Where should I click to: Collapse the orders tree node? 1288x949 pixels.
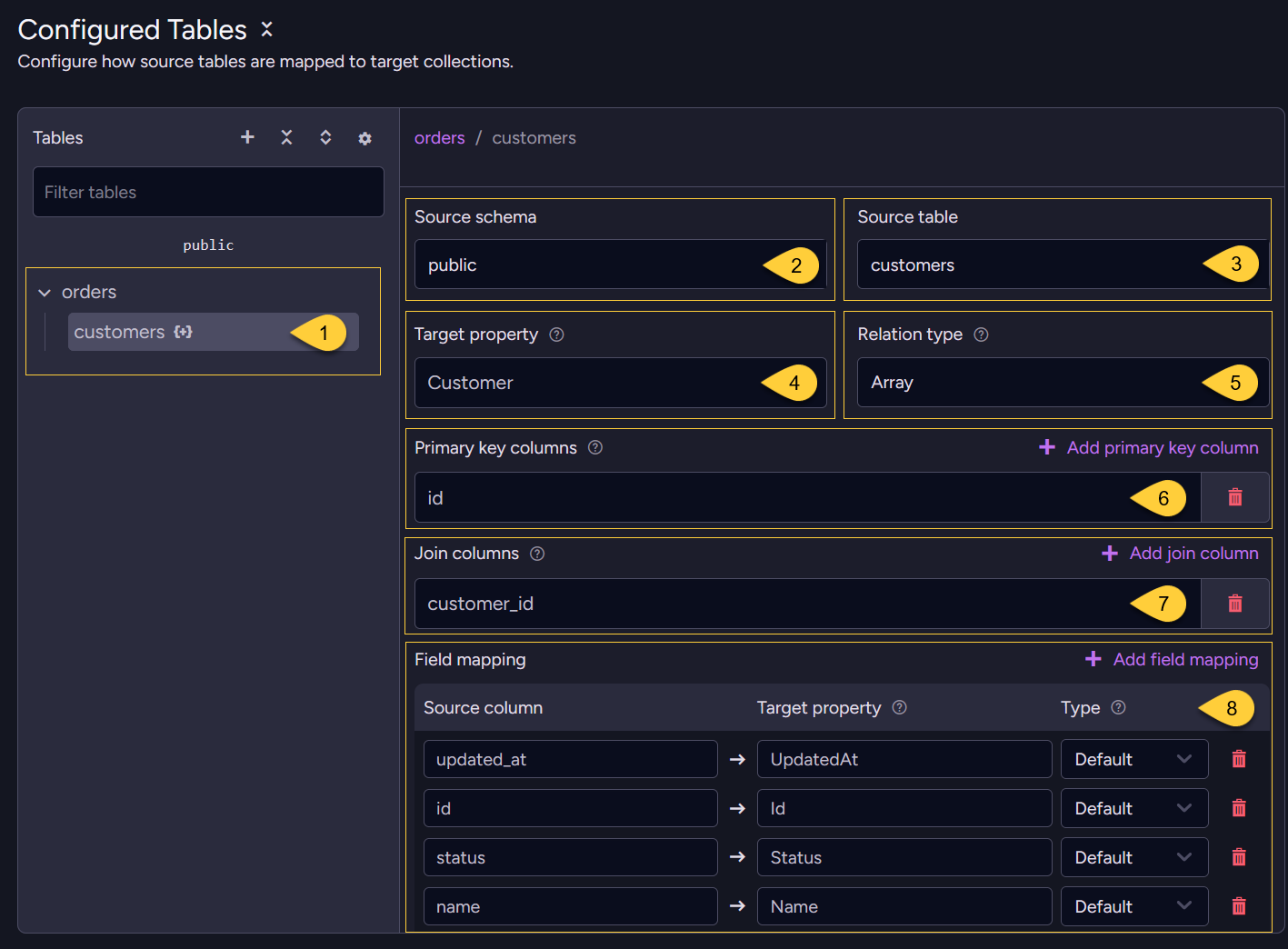click(45, 293)
